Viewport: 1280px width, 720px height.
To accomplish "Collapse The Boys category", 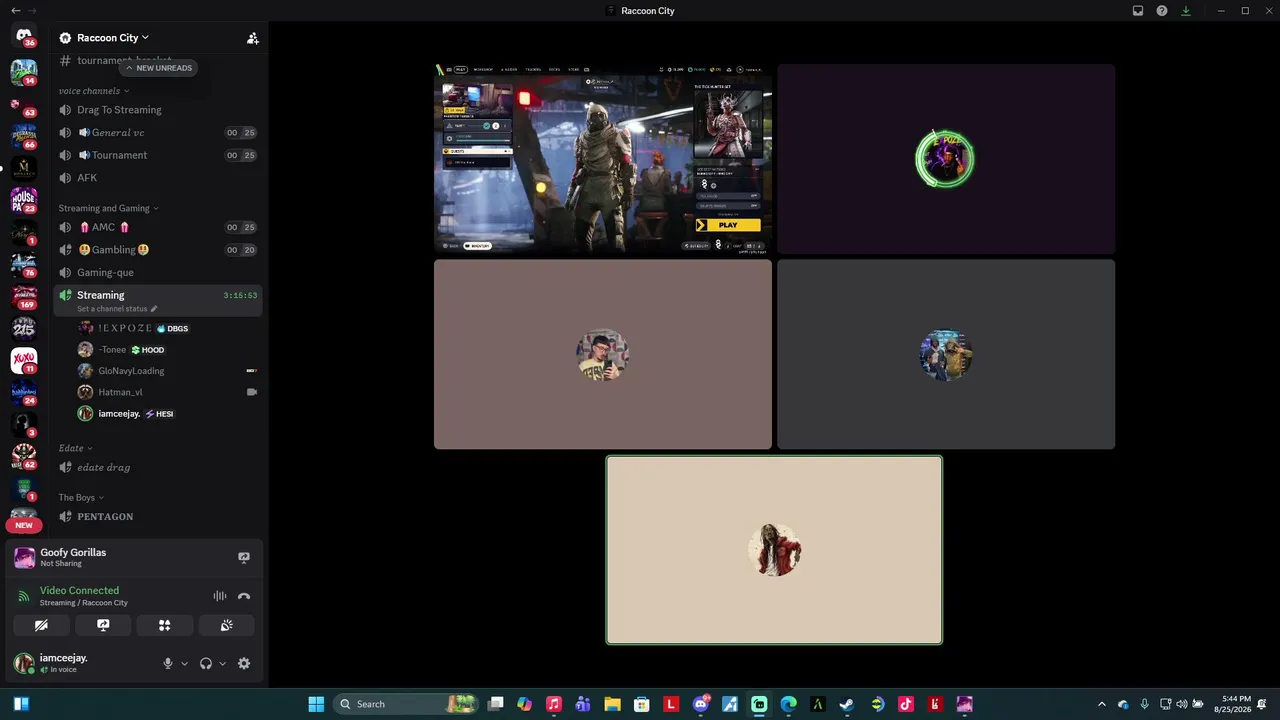I will pyautogui.click(x=81, y=497).
